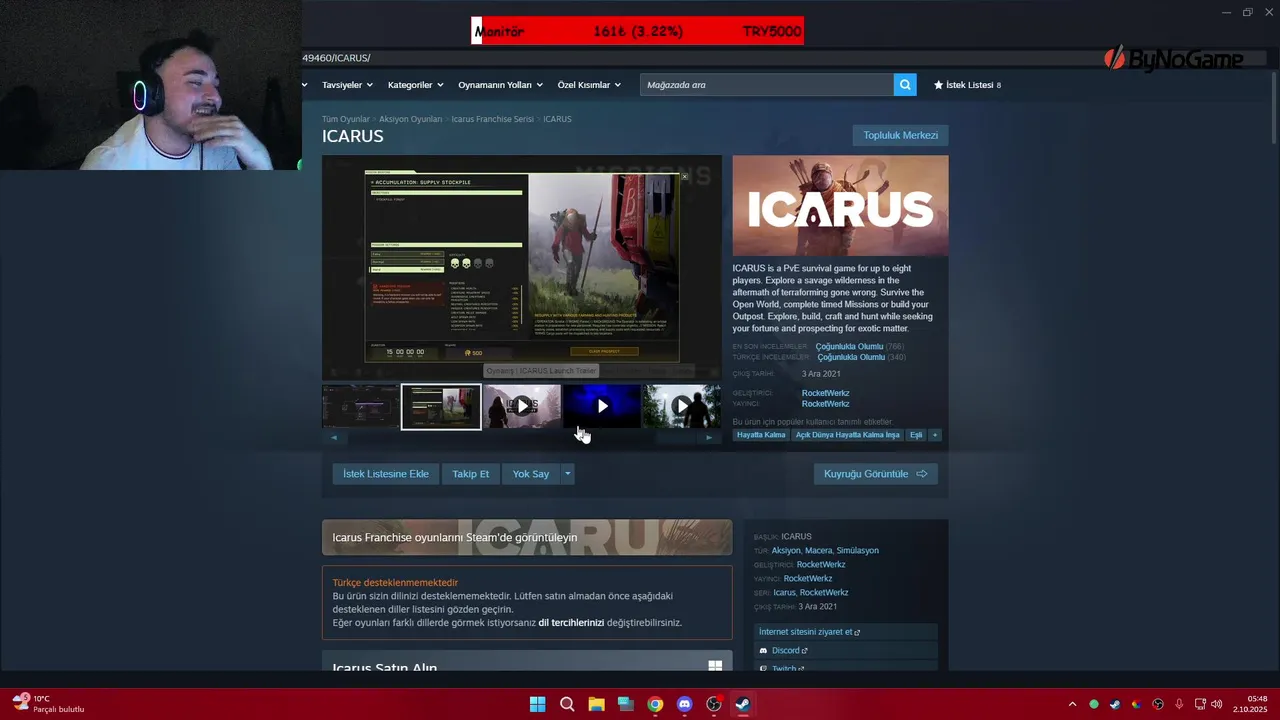This screenshot has width=1280, height=720.
Task: Open Icarus Franchise Serisi breadcrumb
Action: click(x=492, y=119)
